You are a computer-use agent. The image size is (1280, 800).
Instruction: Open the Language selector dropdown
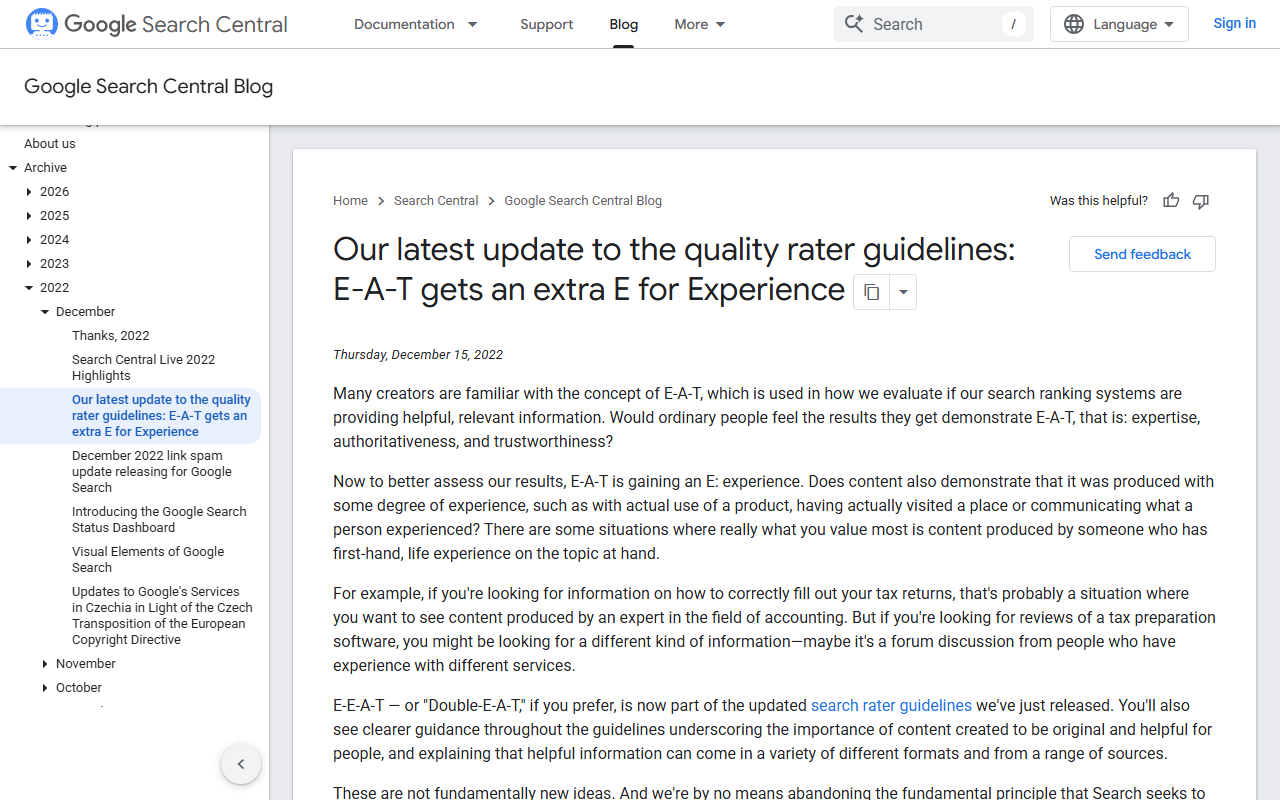pos(1119,24)
